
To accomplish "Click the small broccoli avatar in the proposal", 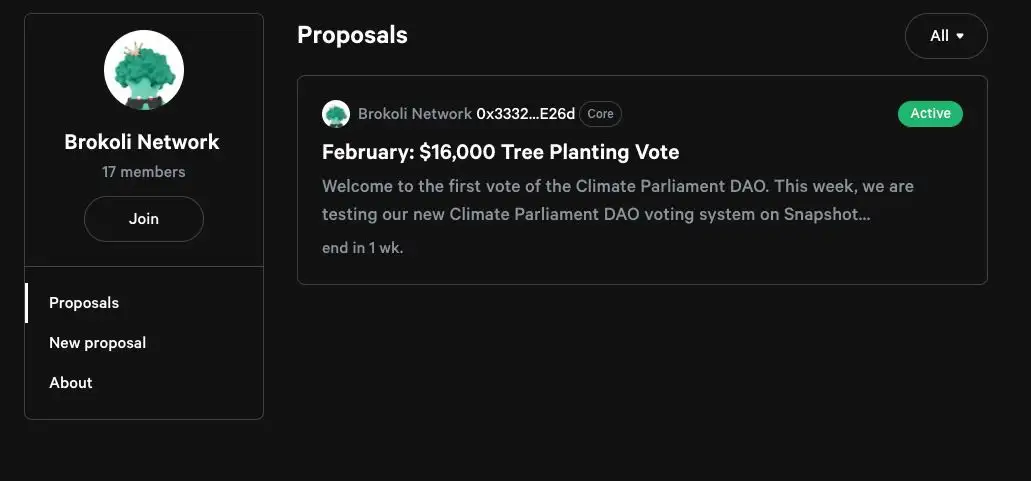I will pos(335,114).
